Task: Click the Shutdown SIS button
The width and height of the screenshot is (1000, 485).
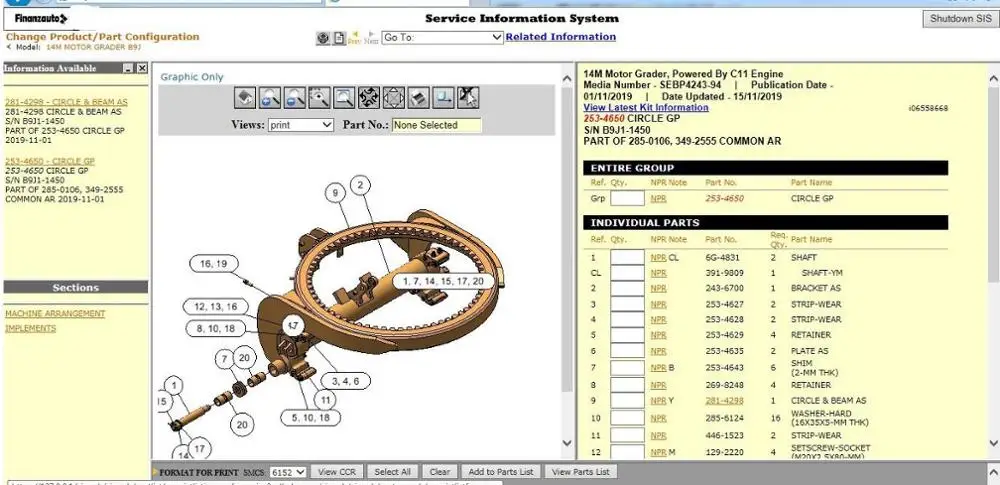Action: point(960,19)
